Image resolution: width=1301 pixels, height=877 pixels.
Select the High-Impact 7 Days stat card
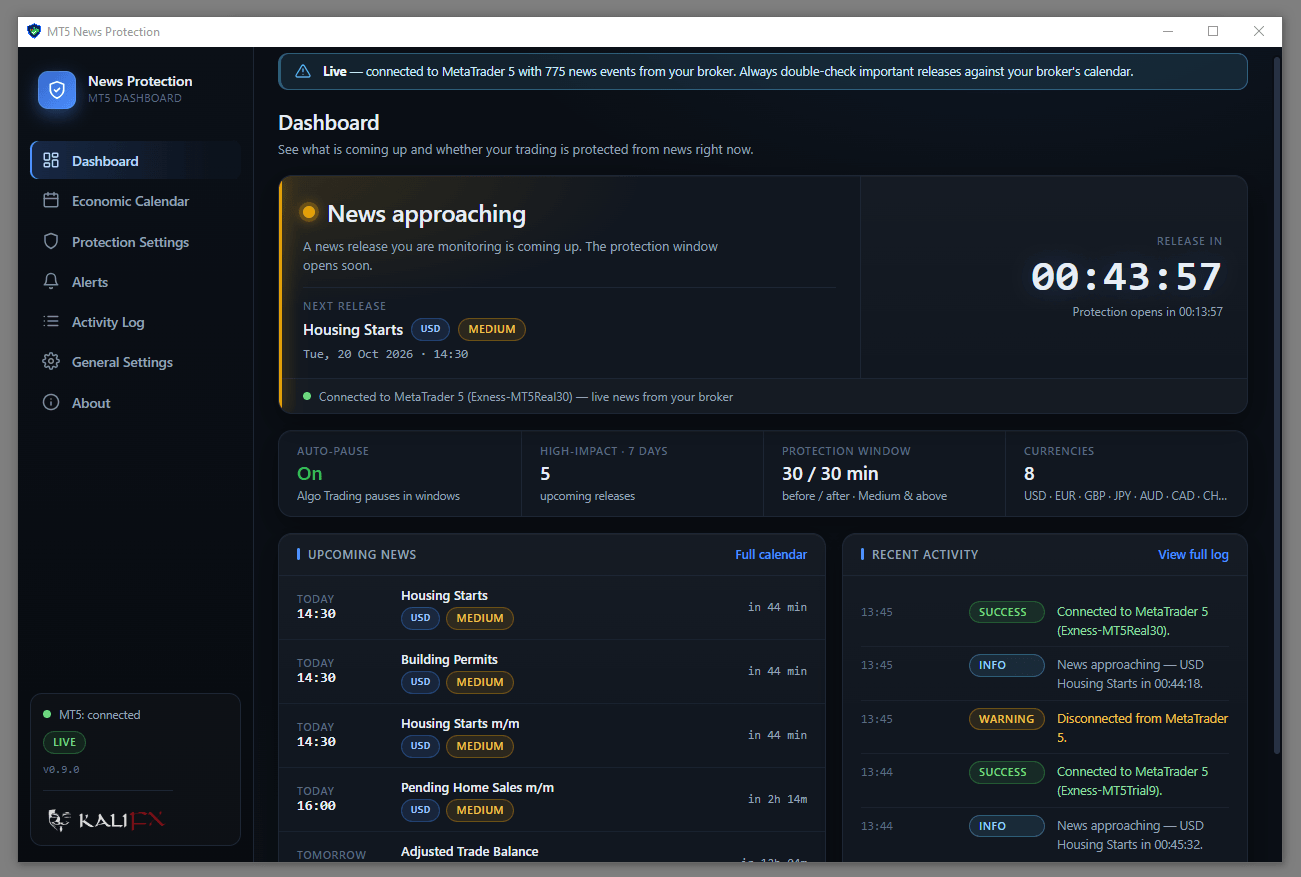(642, 473)
